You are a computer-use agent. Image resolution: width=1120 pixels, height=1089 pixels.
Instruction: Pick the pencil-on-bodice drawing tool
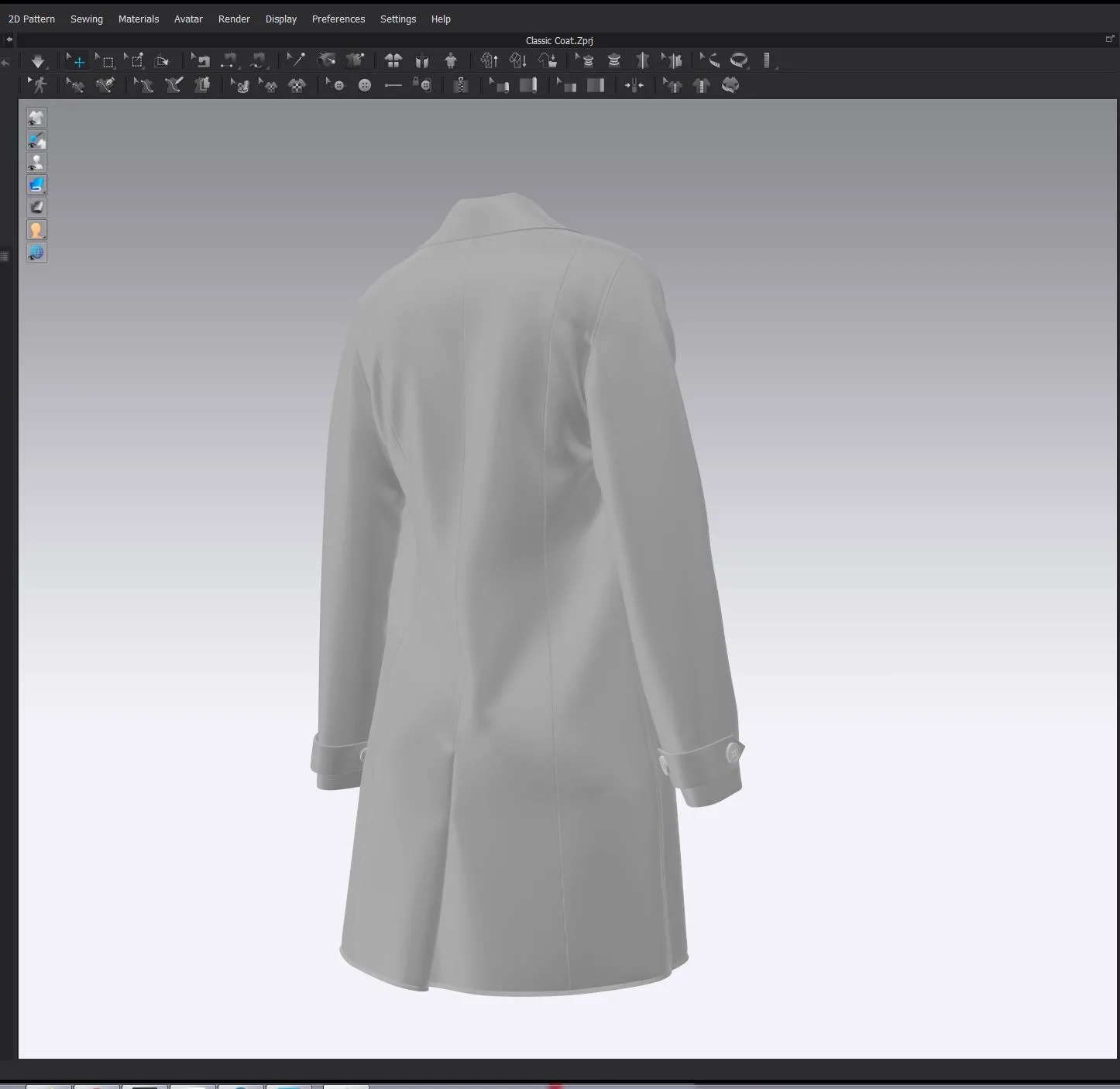click(173, 85)
